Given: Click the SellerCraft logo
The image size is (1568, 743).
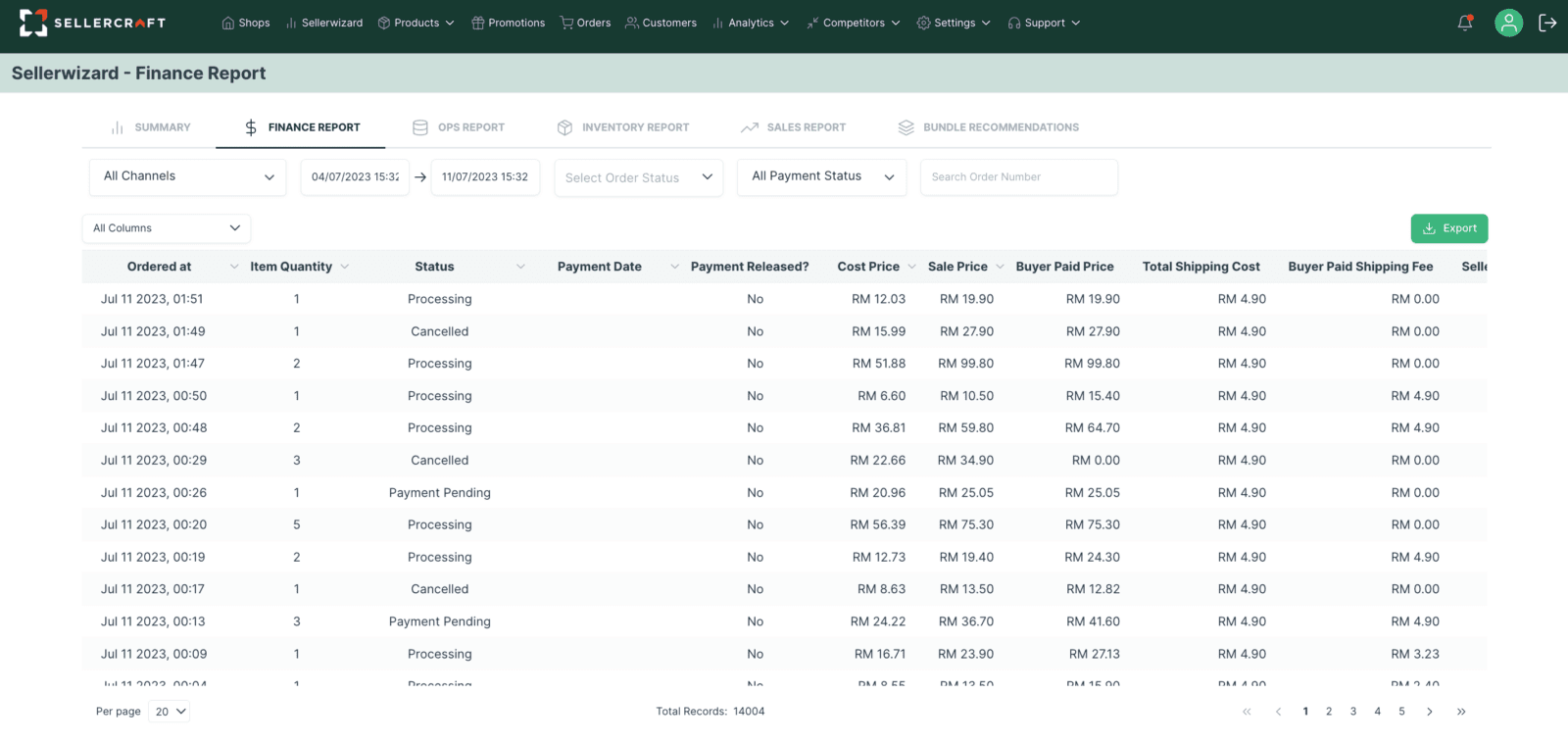Looking at the screenshot, I should coord(93,23).
